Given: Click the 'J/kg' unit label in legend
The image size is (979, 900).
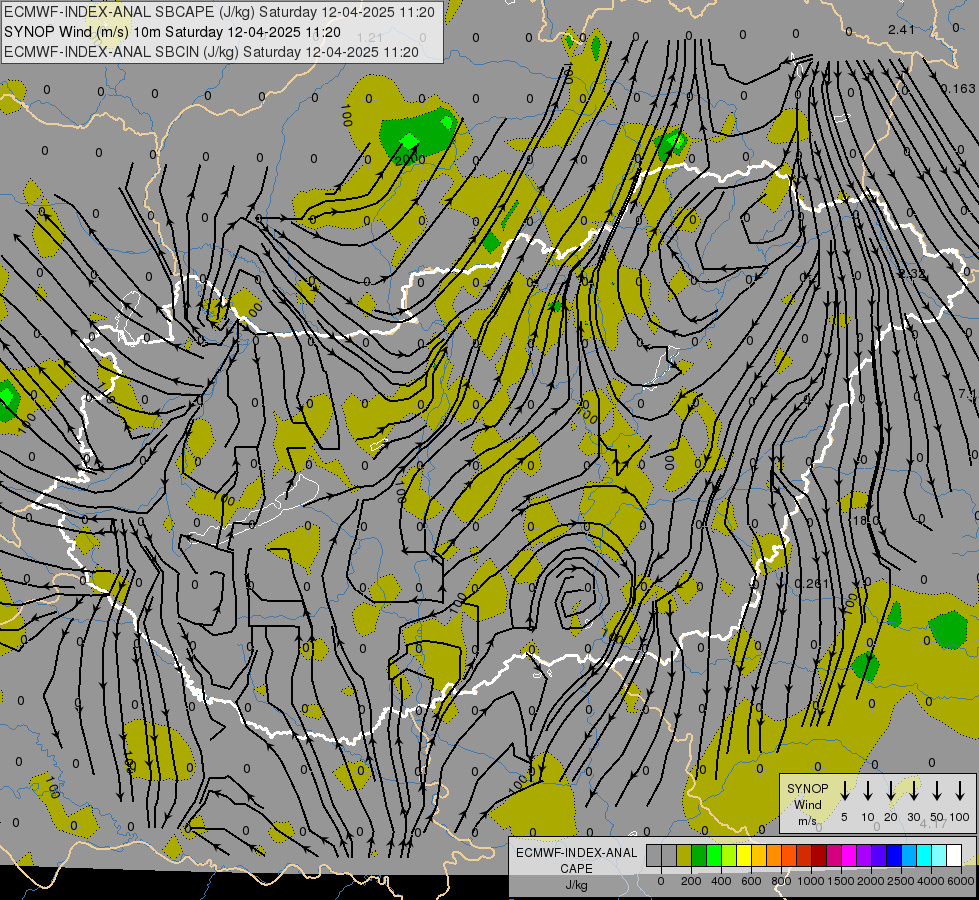Looking at the screenshot, I should [576, 885].
